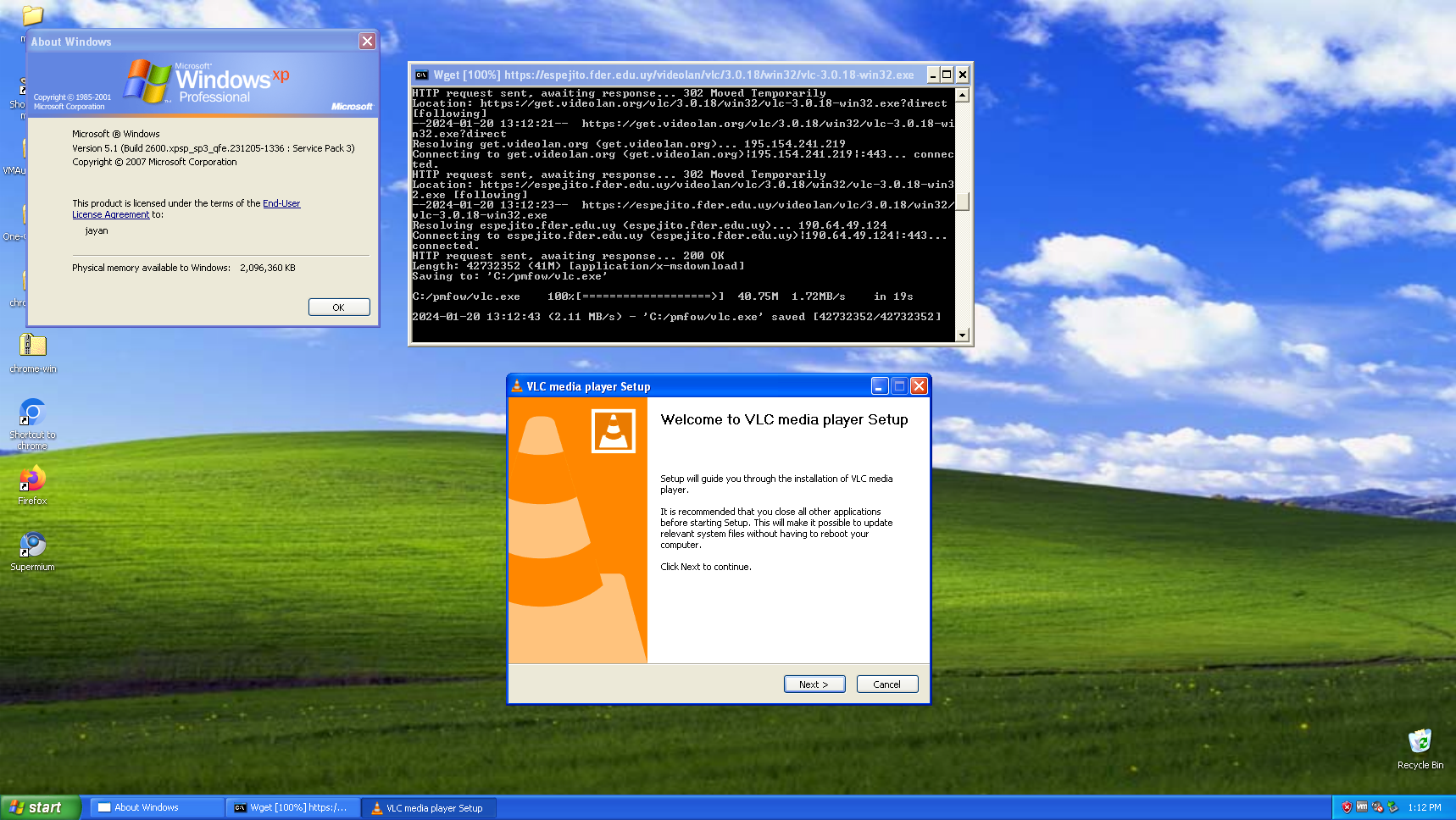Switch to About Windows taskbar button
The width and height of the screenshot is (1456, 820).
(x=158, y=808)
